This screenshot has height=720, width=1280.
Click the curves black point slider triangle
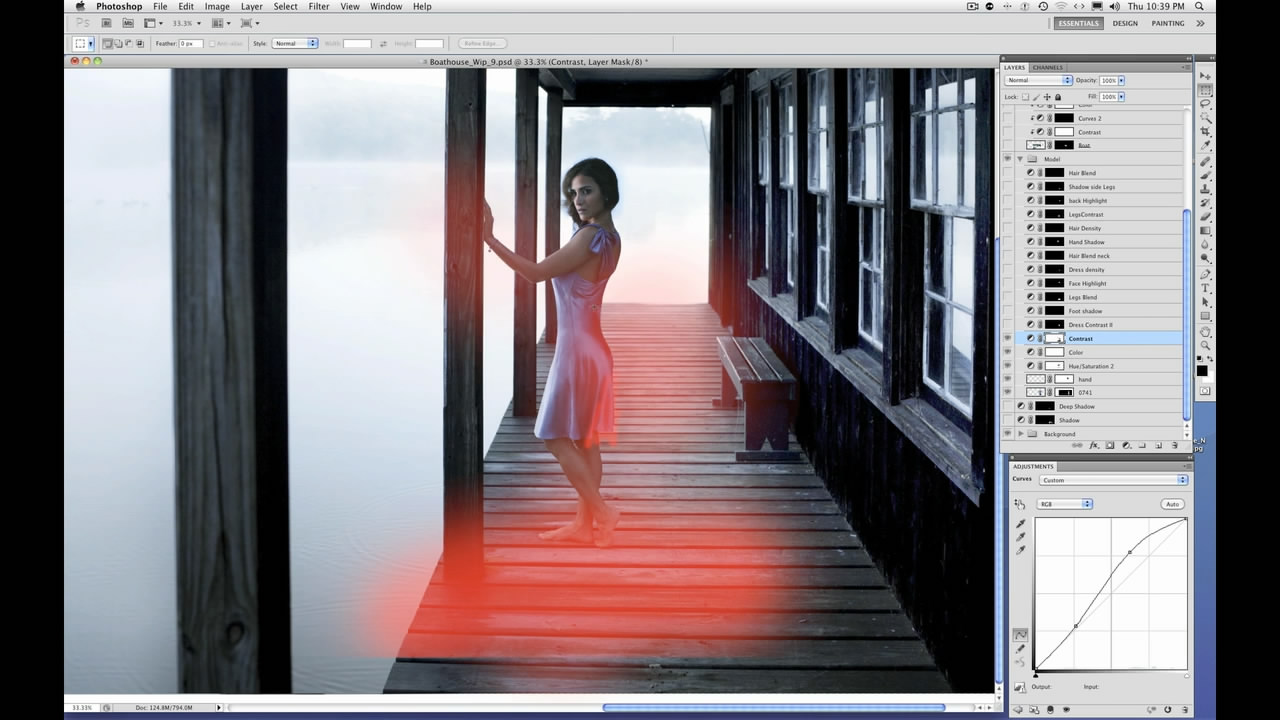point(1036,675)
